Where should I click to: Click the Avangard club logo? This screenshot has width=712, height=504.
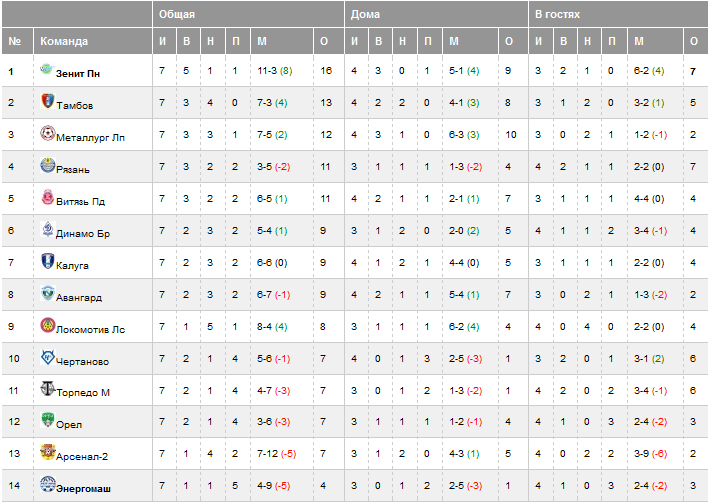(x=48, y=294)
